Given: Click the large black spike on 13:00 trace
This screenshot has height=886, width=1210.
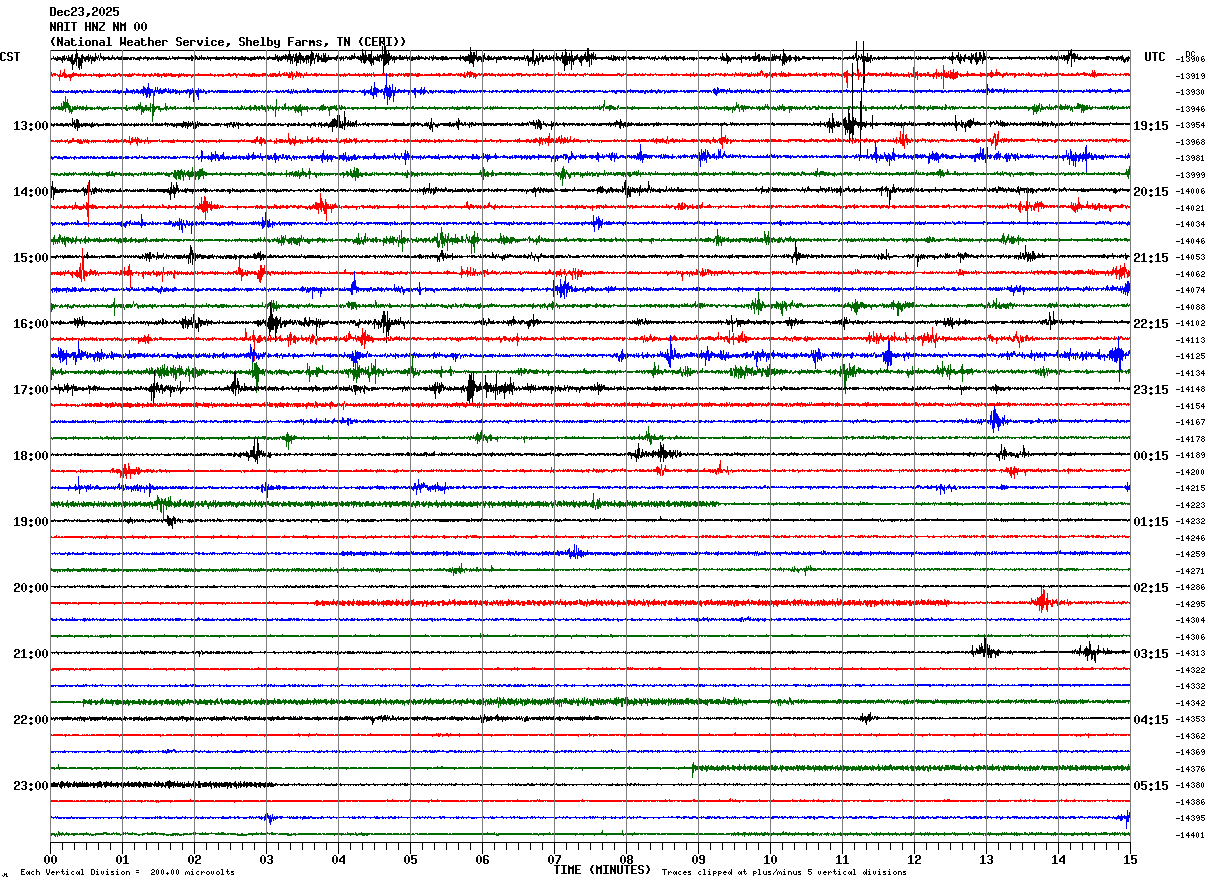Looking at the screenshot, I should coord(852,122).
